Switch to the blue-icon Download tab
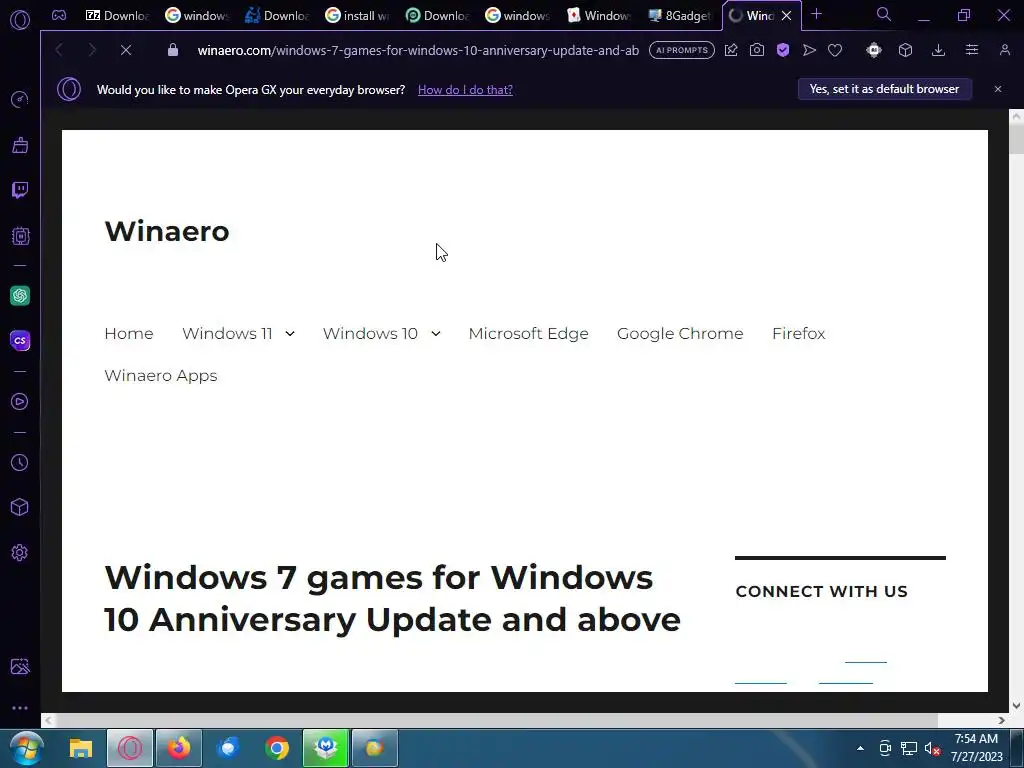This screenshot has height=768, width=1024. [278, 15]
